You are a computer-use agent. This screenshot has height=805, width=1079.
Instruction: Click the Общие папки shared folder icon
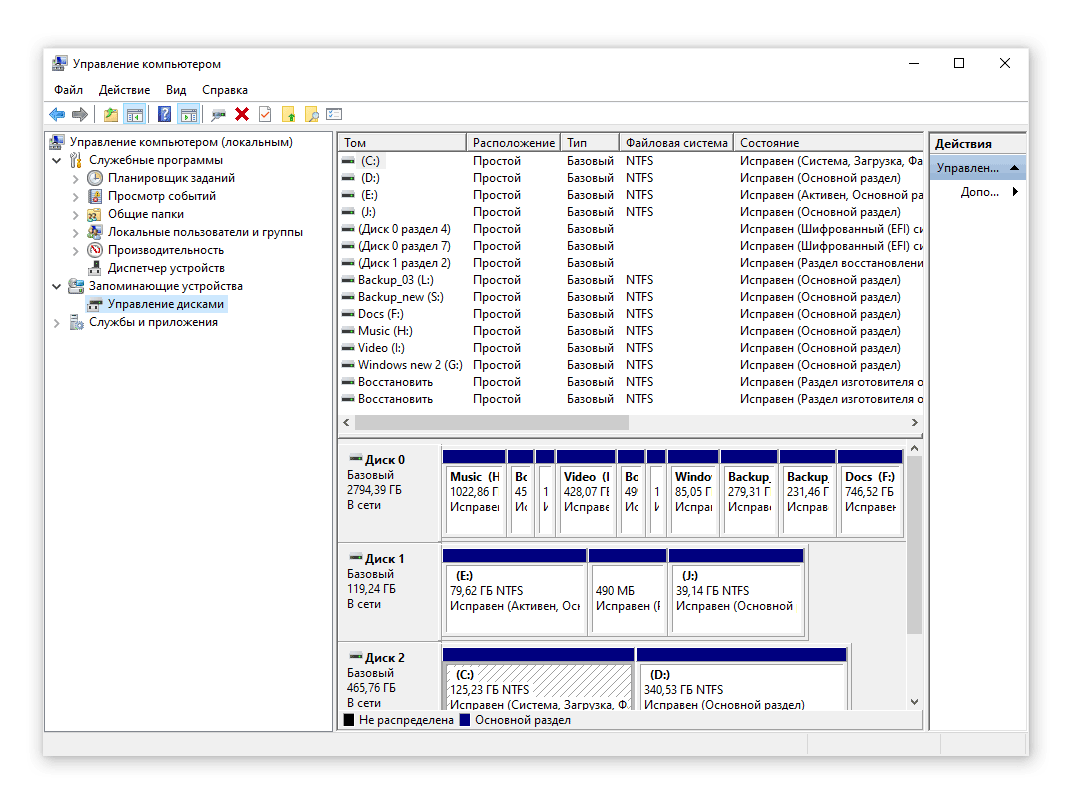tap(95, 214)
